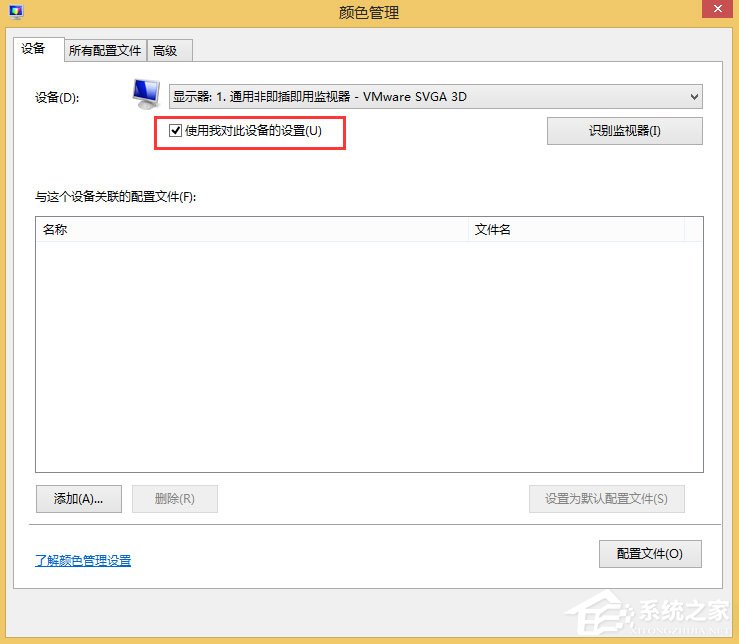
Task: Open the 了解颜色管理设置 link
Action: pos(83,560)
